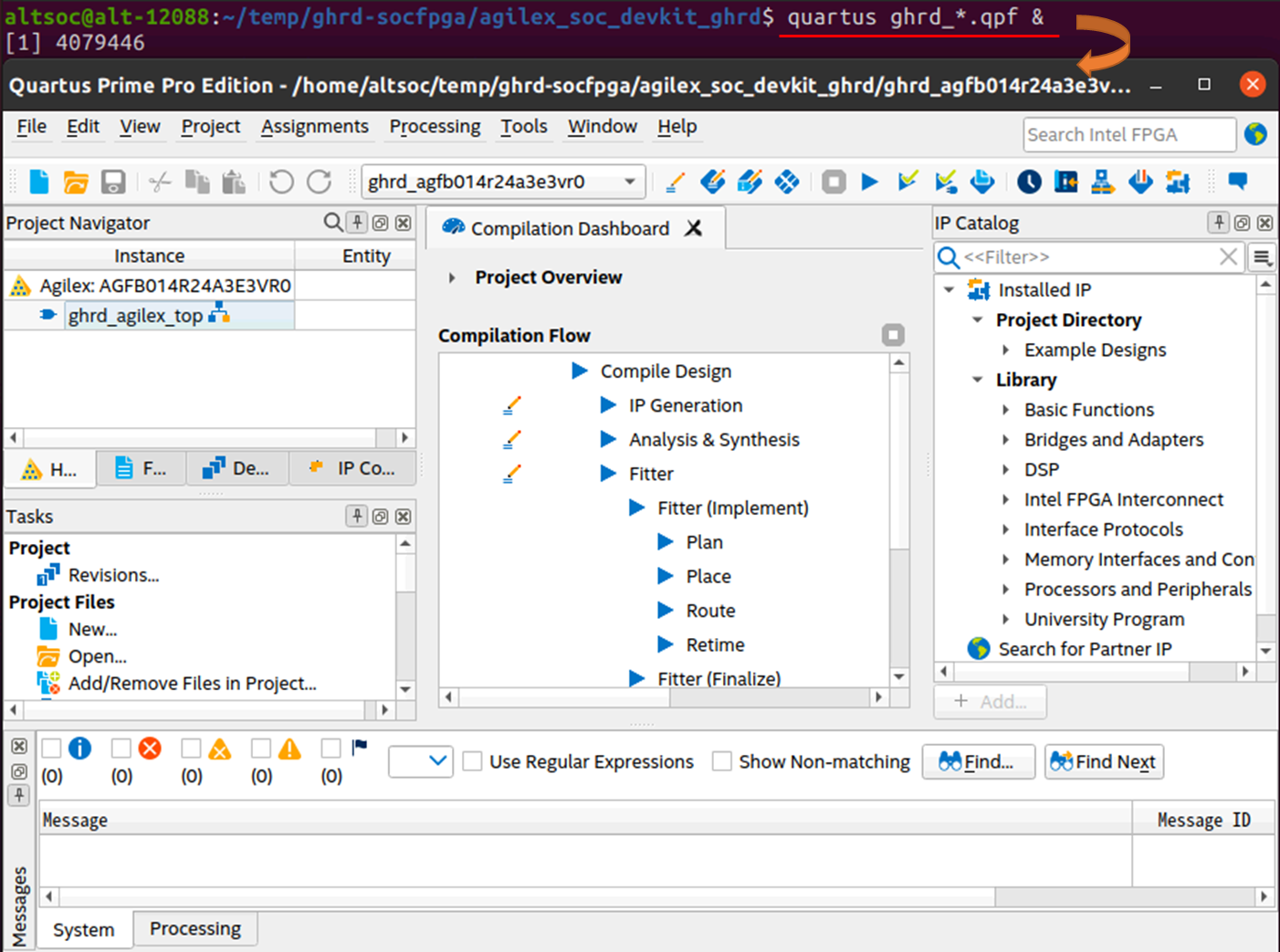The height and width of the screenshot is (952, 1280).
Task: Switch to the Processing messages tab
Action: [195, 928]
